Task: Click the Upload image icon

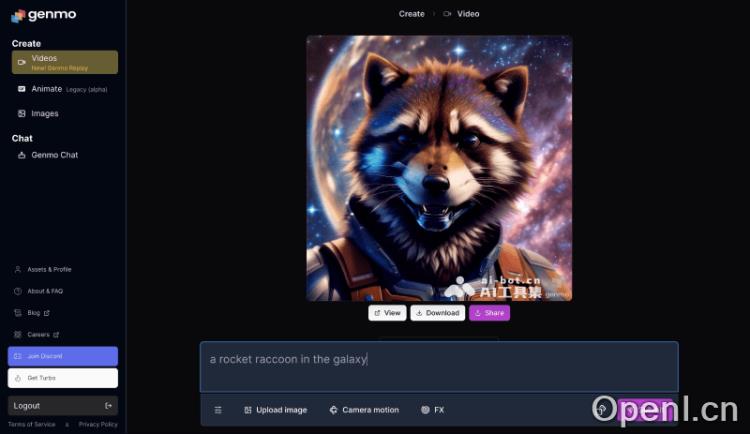Action: (248, 410)
